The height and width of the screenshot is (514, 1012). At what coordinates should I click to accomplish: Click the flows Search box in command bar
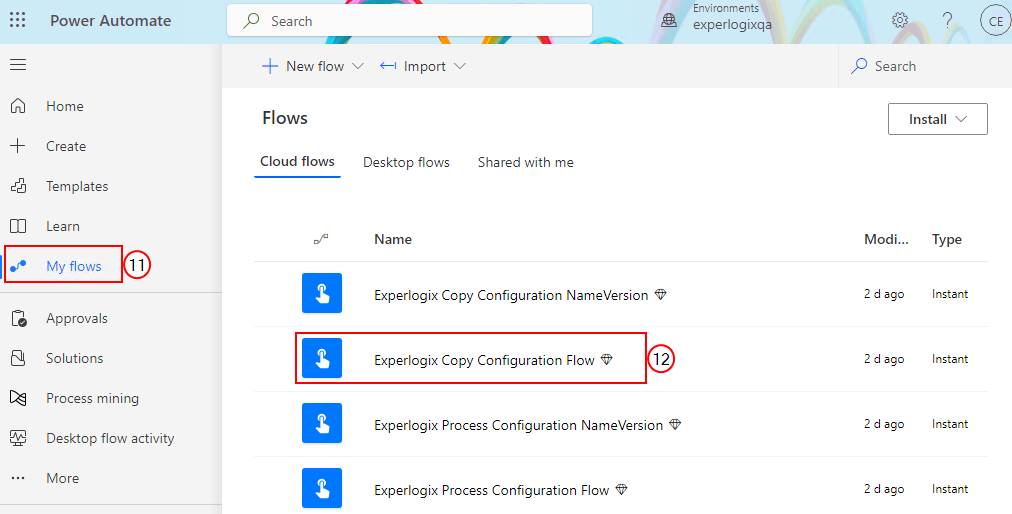click(925, 66)
